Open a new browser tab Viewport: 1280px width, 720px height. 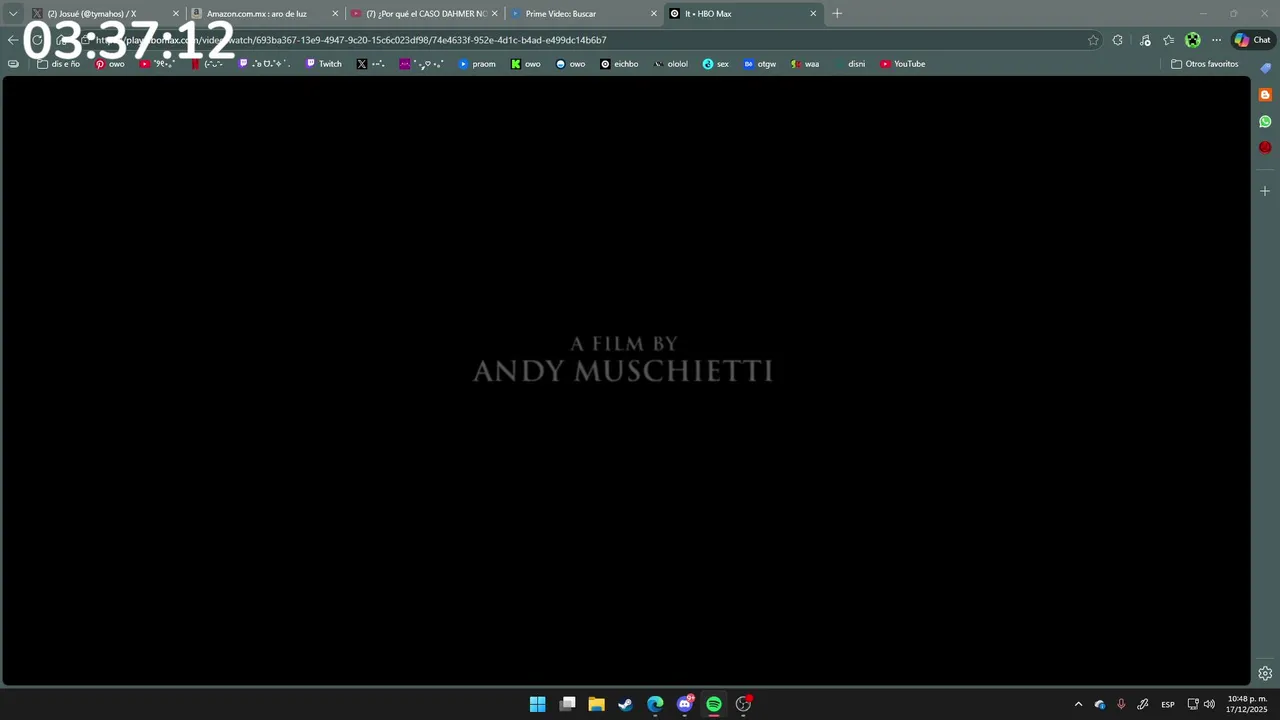[837, 14]
